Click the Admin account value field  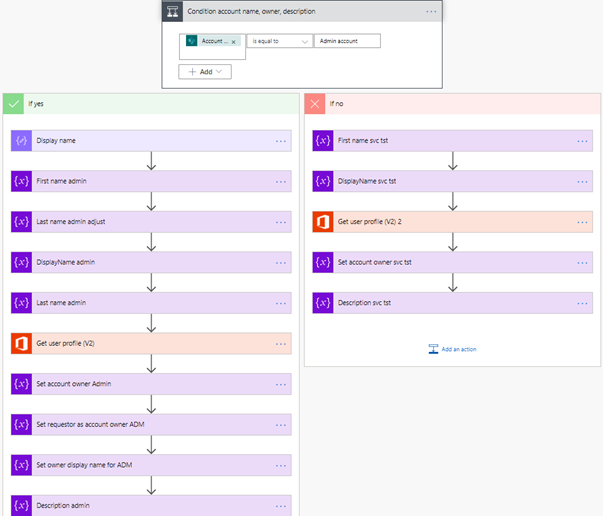click(347, 41)
